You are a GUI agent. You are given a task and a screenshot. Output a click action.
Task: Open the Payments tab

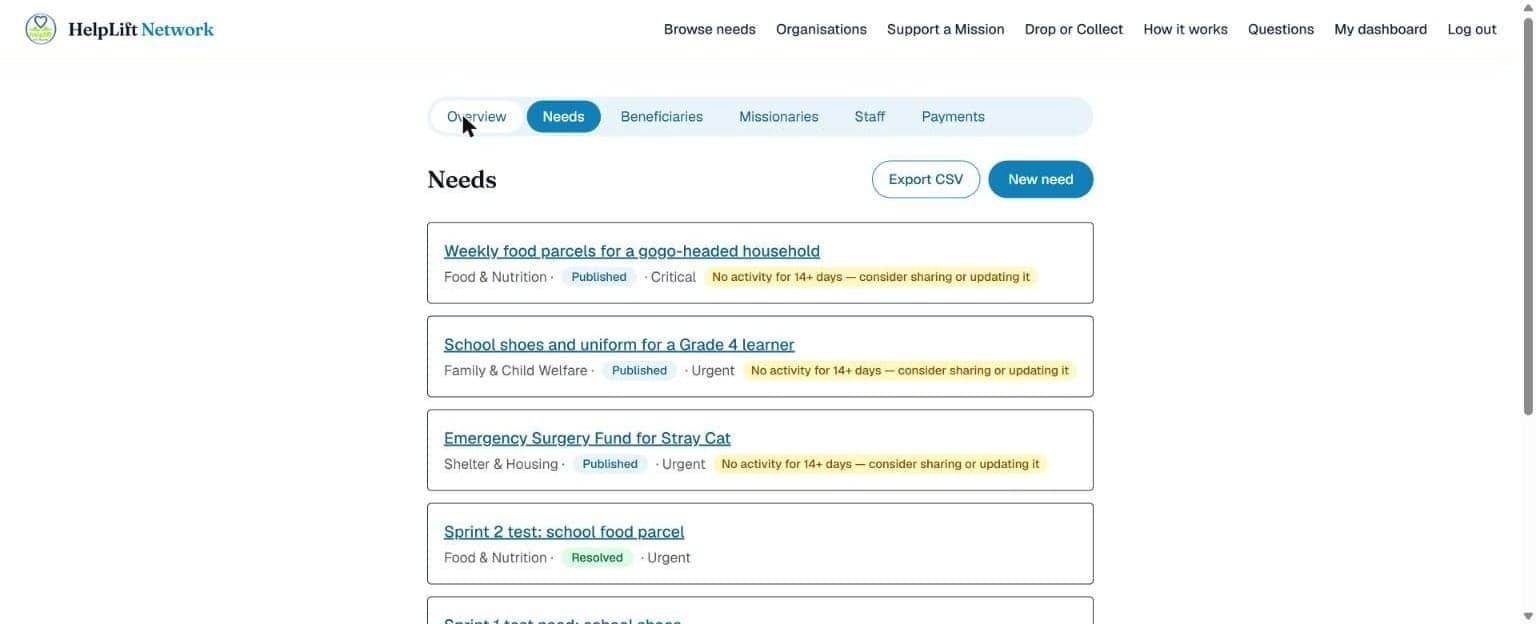pos(953,117)
